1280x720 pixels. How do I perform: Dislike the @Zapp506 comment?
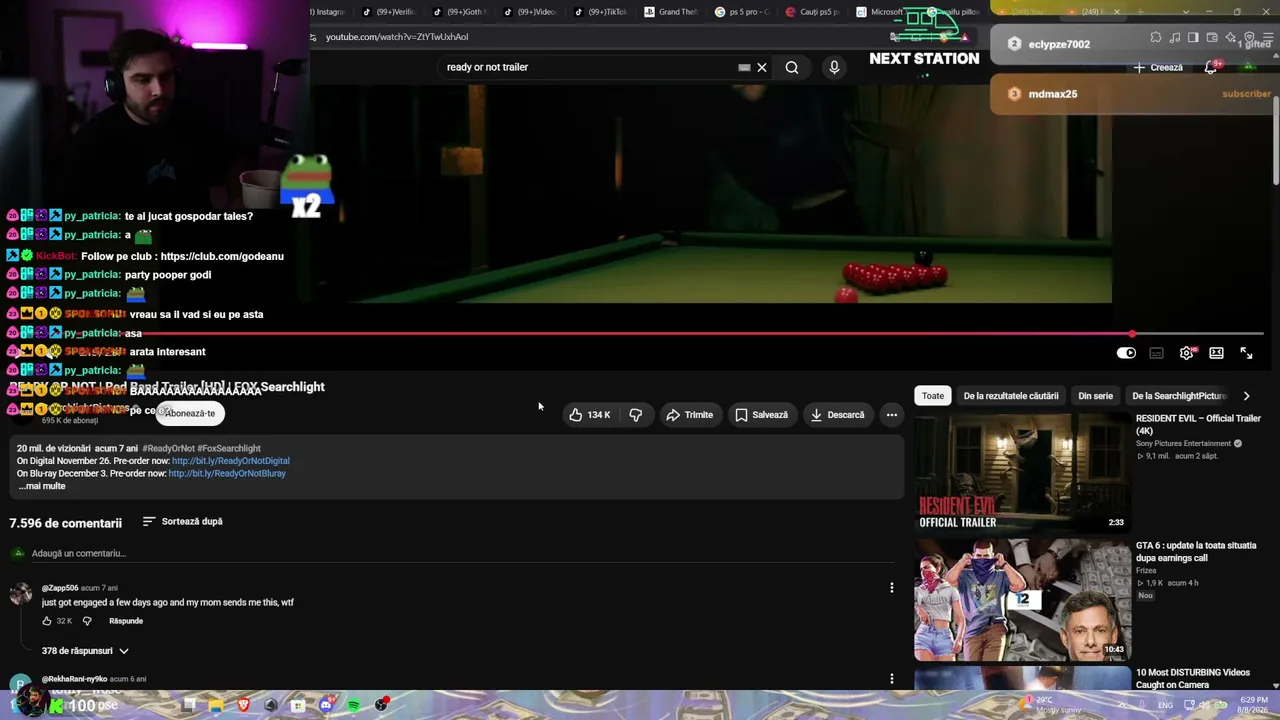coord(87,621)
